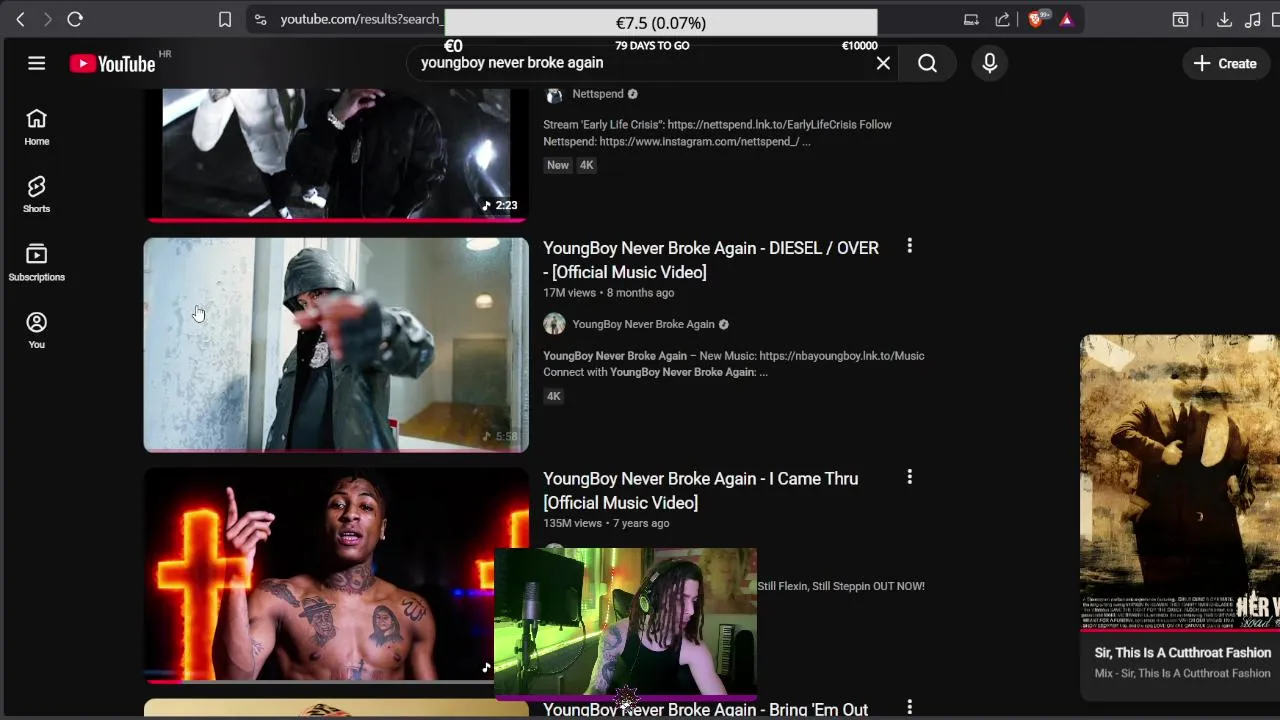
Task: Open Shorts in the sidebar
Action: pyautogui.click(x=37, y=195)
